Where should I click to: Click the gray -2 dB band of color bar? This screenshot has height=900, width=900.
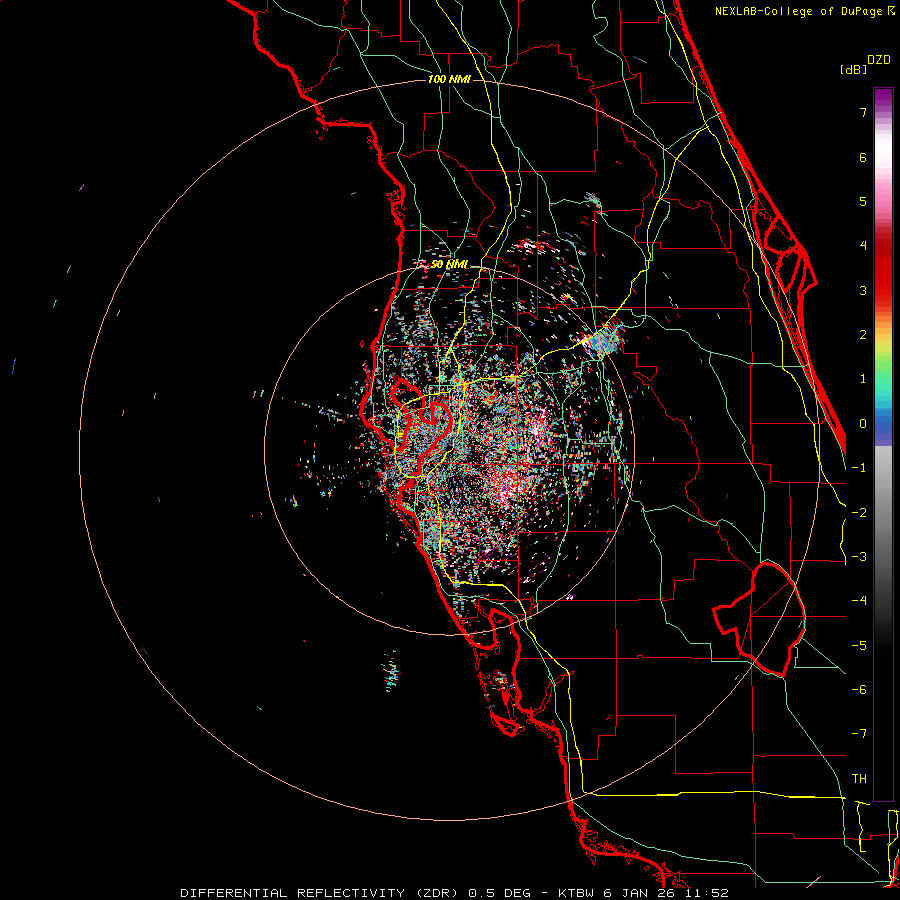point(883,513)
